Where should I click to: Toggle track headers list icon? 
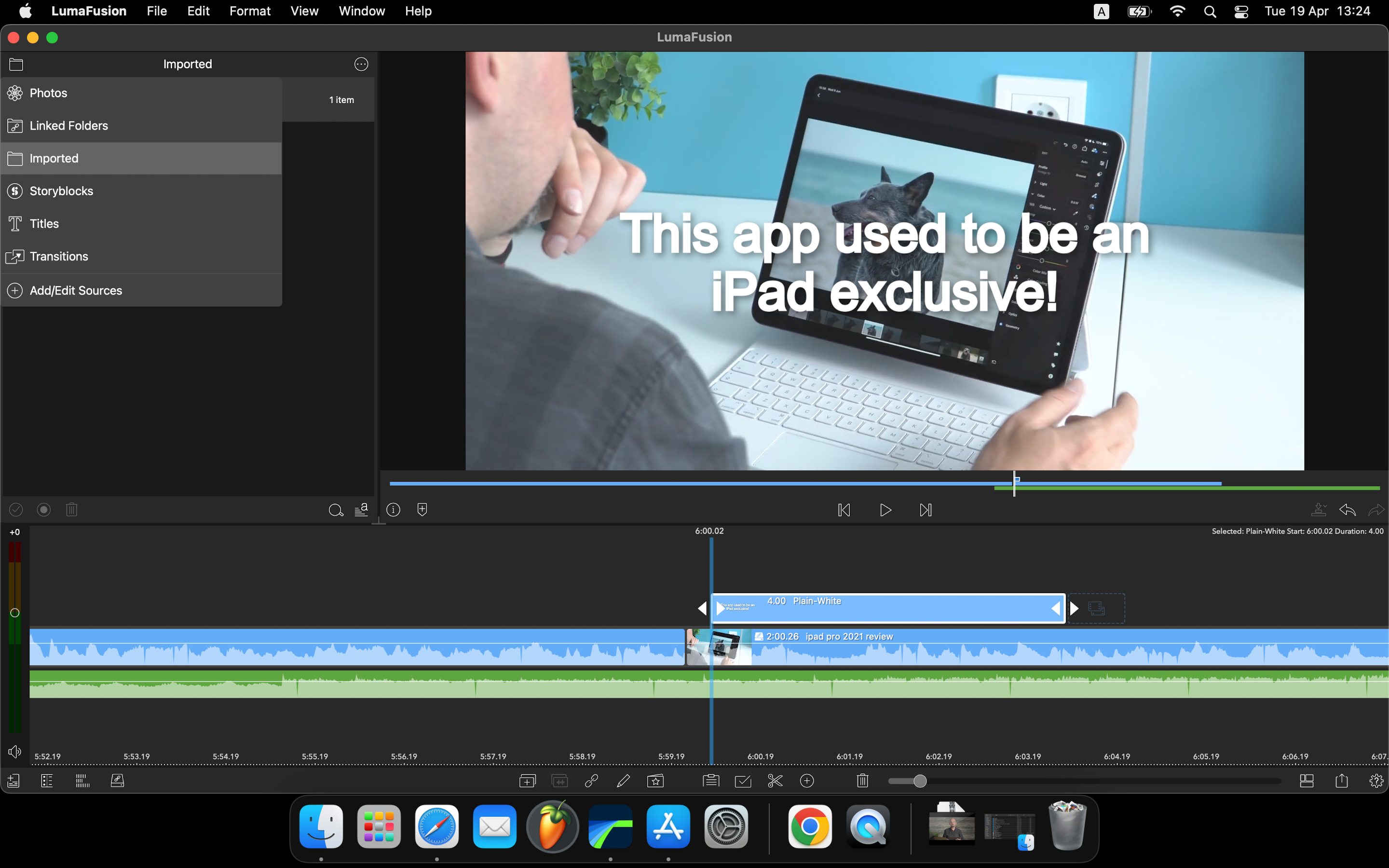coord(47,781)
